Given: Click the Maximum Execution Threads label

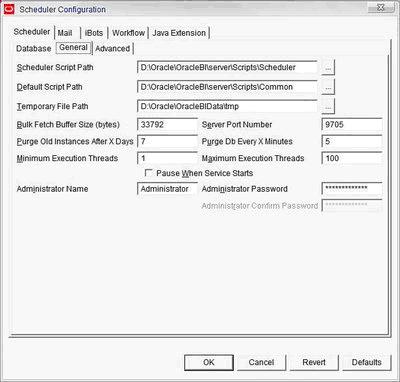Looking at the screenshot, I should pos(253,158).
